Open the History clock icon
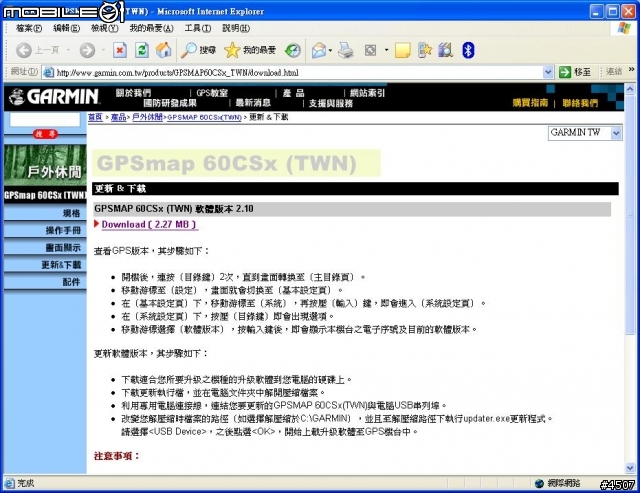This screenshot has height=493, width=640. (x=293, y=50)
